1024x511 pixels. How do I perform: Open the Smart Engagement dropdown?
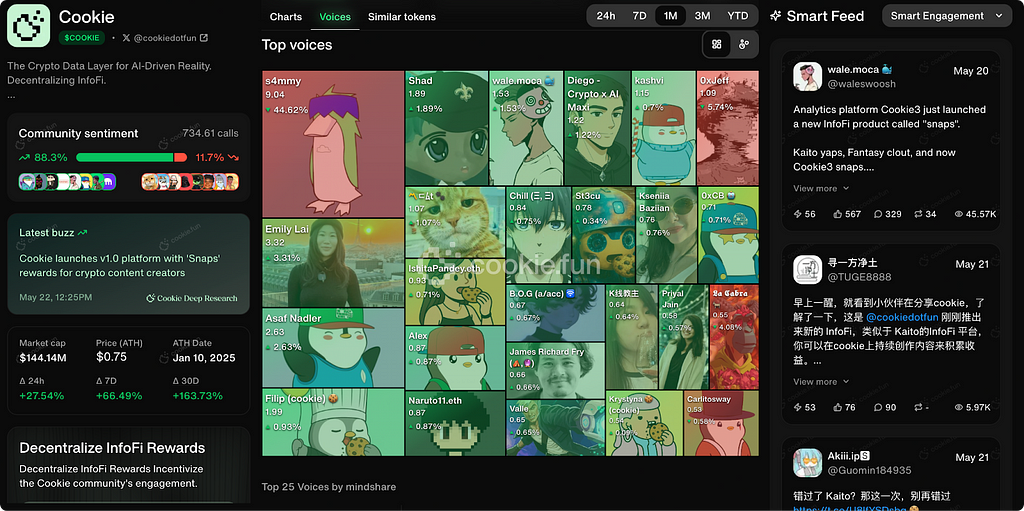947,16
